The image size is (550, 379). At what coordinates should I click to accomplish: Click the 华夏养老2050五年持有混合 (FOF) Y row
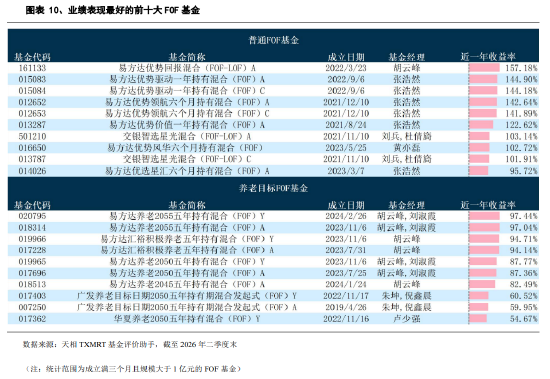coord(273,319)
